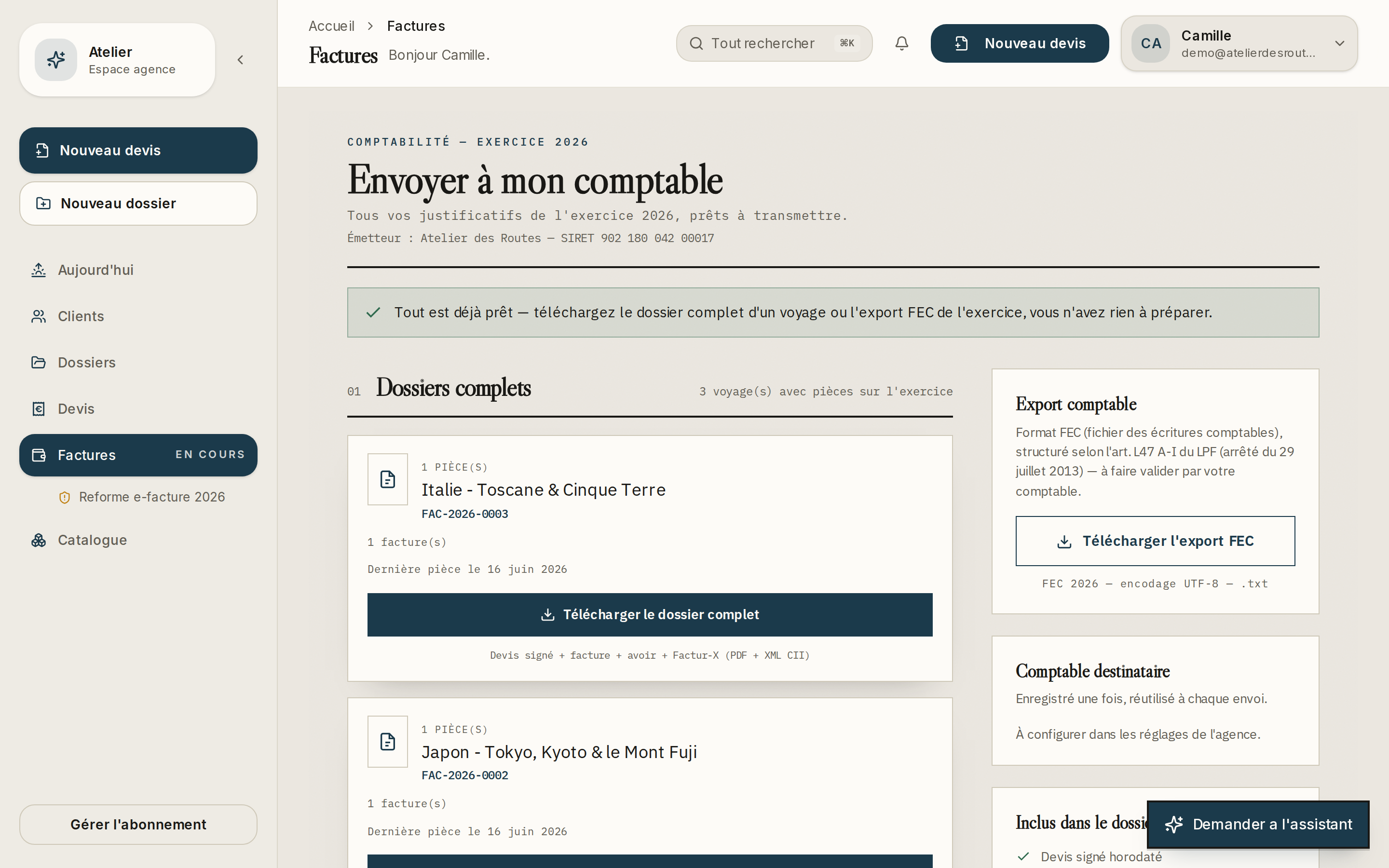Image resolution: width=1389 pixels, height=868 pixels.
Task: Click Japon - Tokyo, Kyoto & le Mont Fuji title
Action: point(559,752)
